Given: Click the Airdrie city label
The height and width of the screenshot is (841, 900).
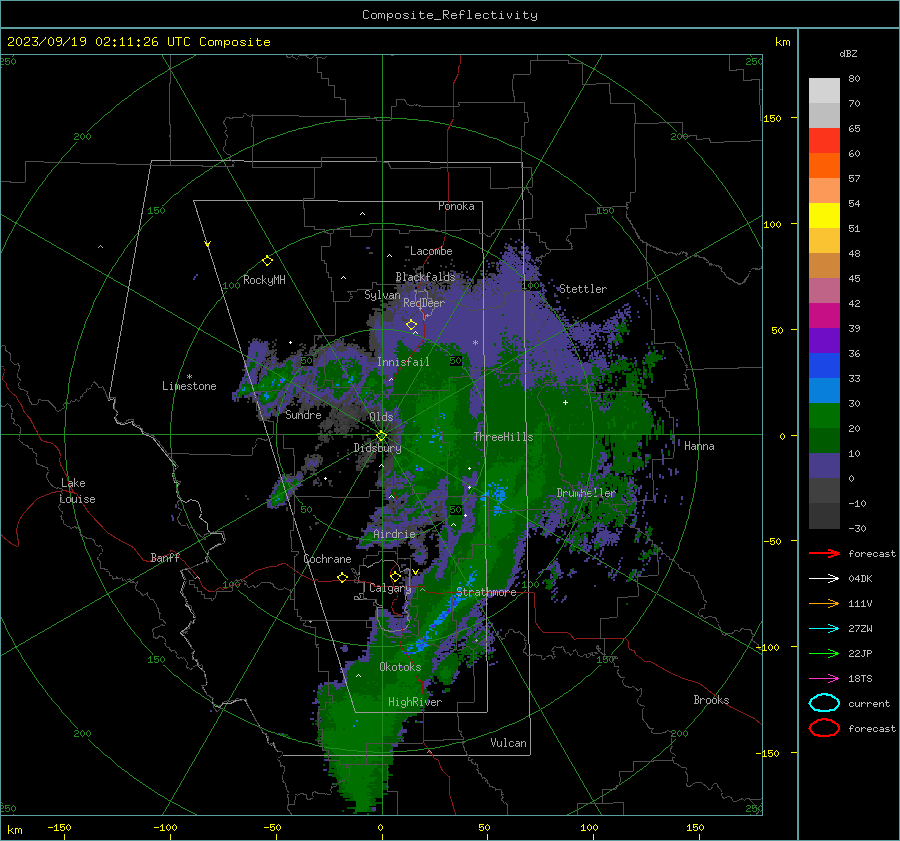Looking at the screenshot, I should 394,534.
